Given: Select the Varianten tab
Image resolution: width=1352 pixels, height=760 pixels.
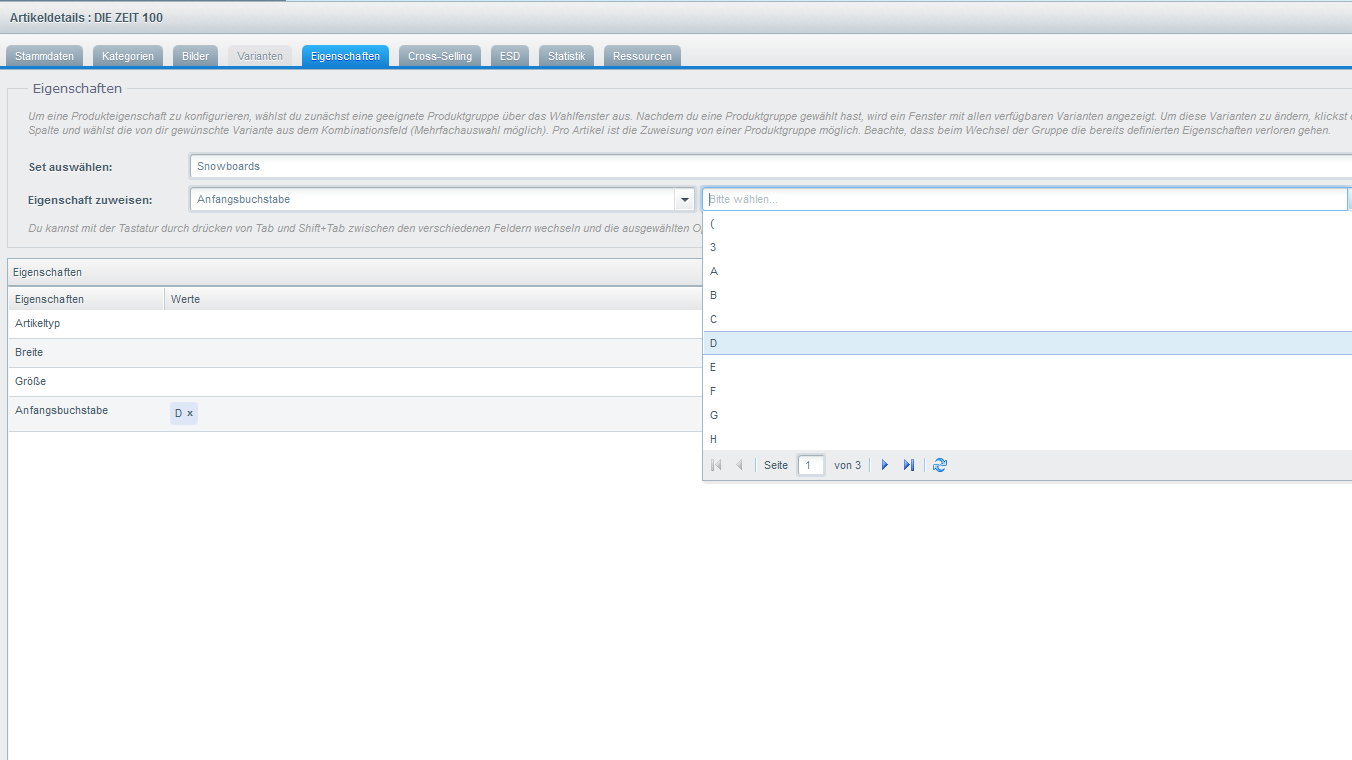Looking at the screenshot, I should tap(260, 56).
